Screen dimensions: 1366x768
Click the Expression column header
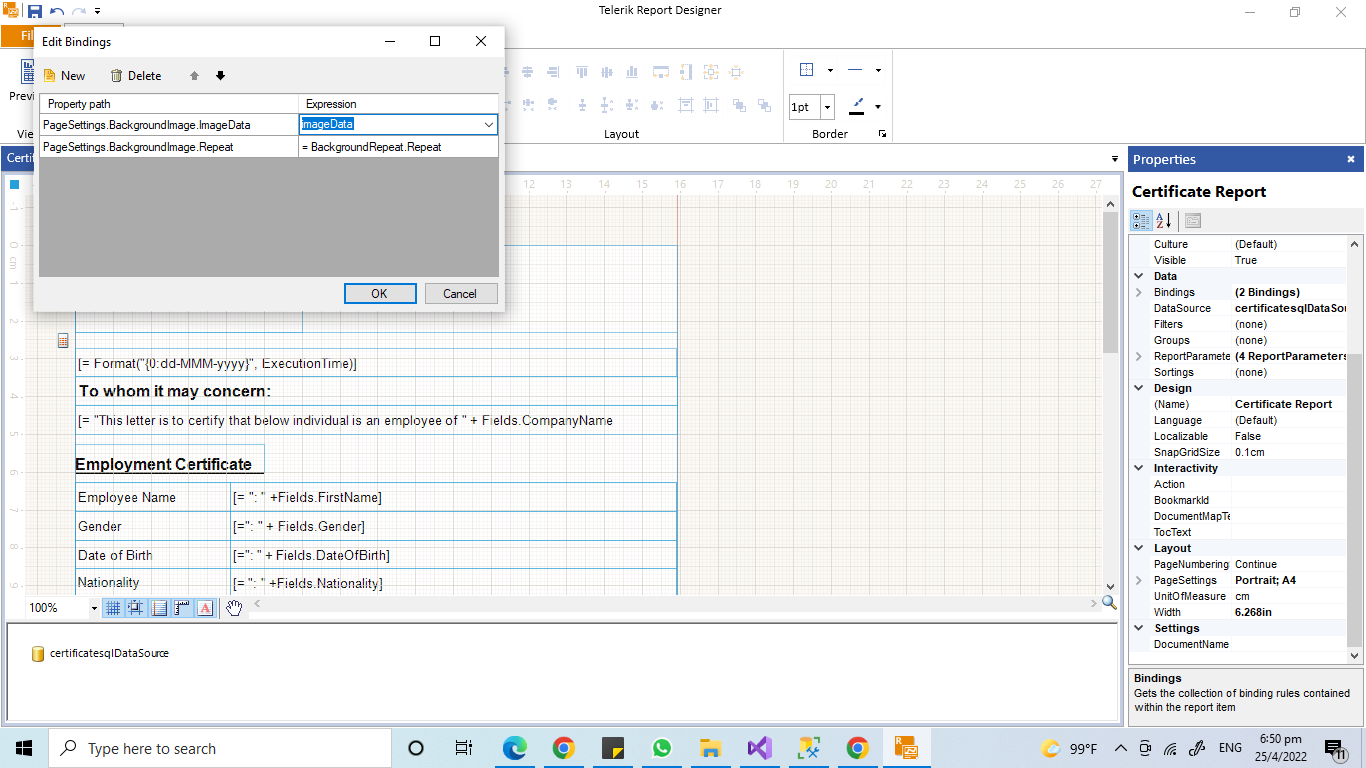coord(398,104)
